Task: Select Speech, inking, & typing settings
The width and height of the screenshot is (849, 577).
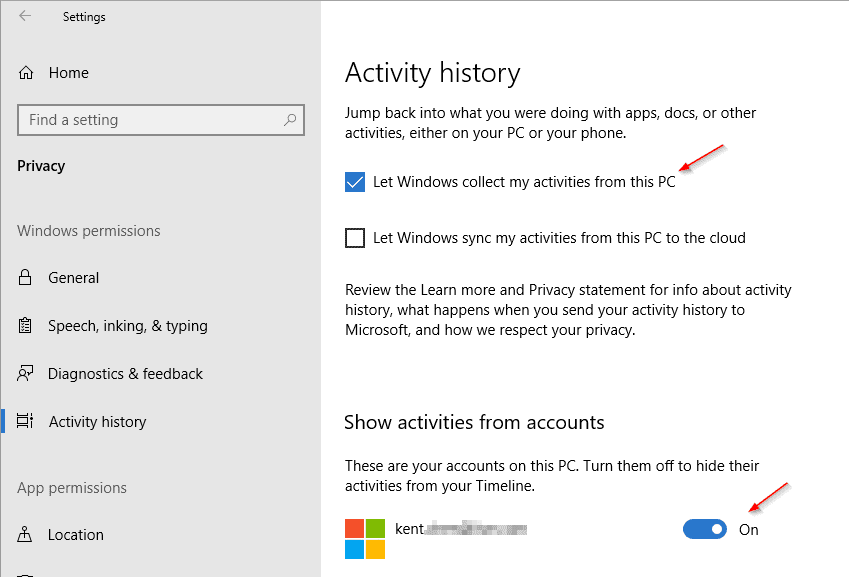Action: point(128,326)
